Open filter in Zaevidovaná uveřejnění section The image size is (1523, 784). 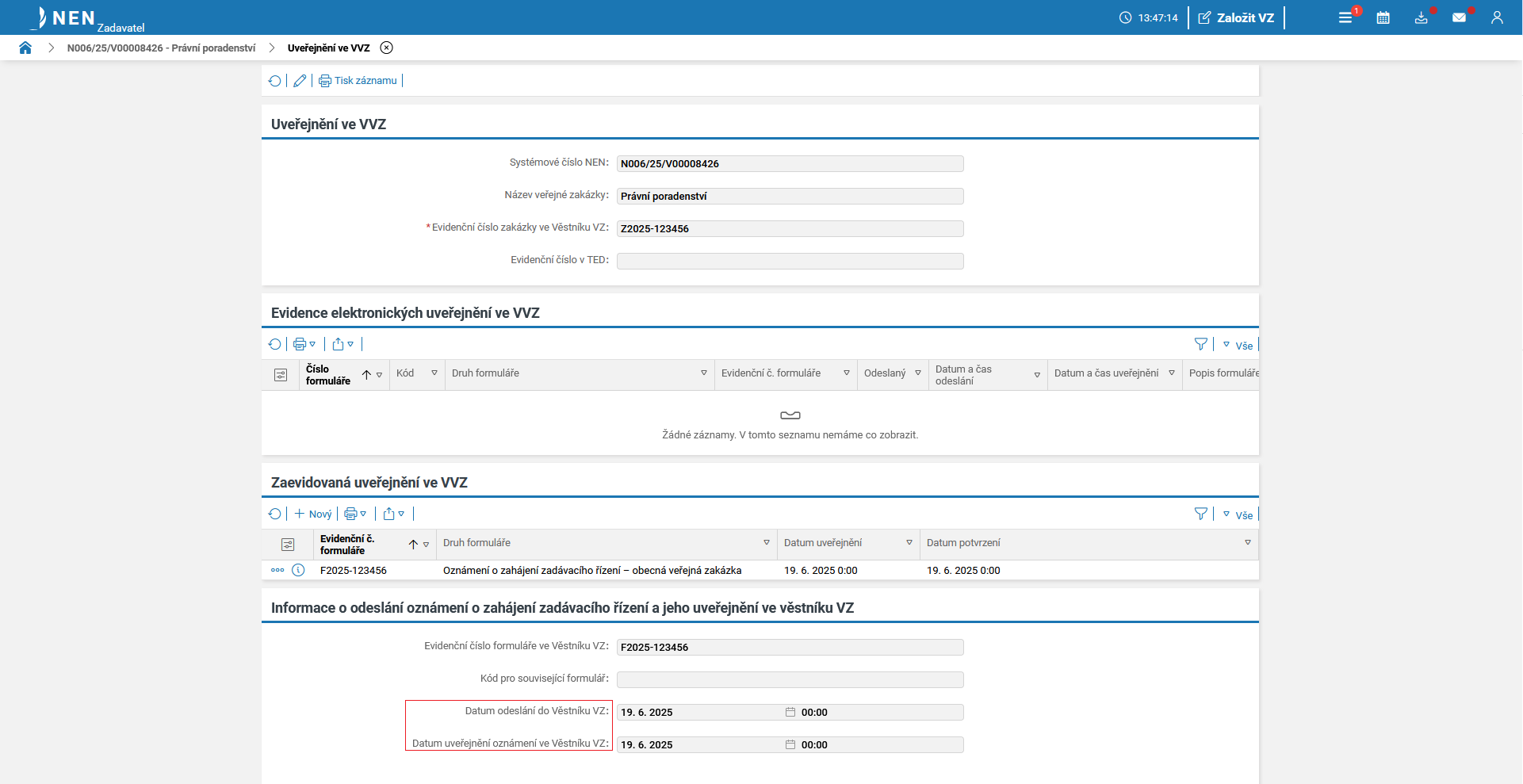(x=1200, y=514)
